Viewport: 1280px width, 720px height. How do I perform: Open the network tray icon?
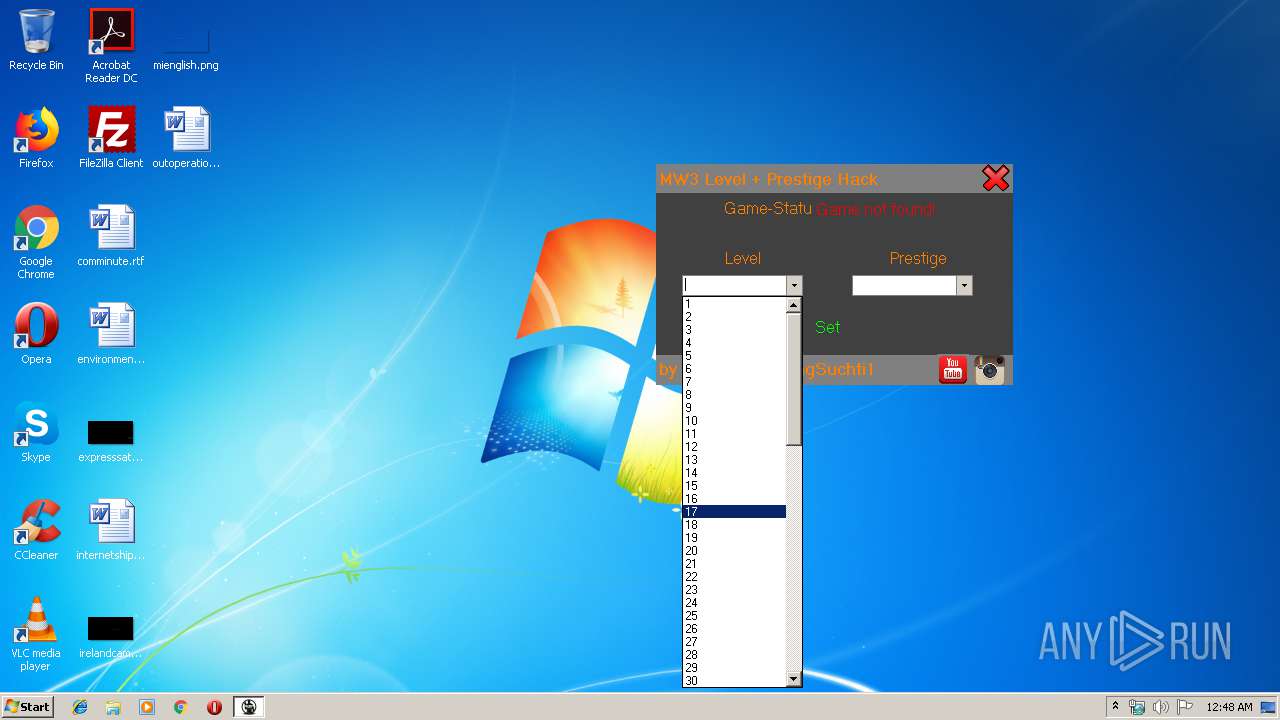pyautogui.click(x=1137, y=707)
